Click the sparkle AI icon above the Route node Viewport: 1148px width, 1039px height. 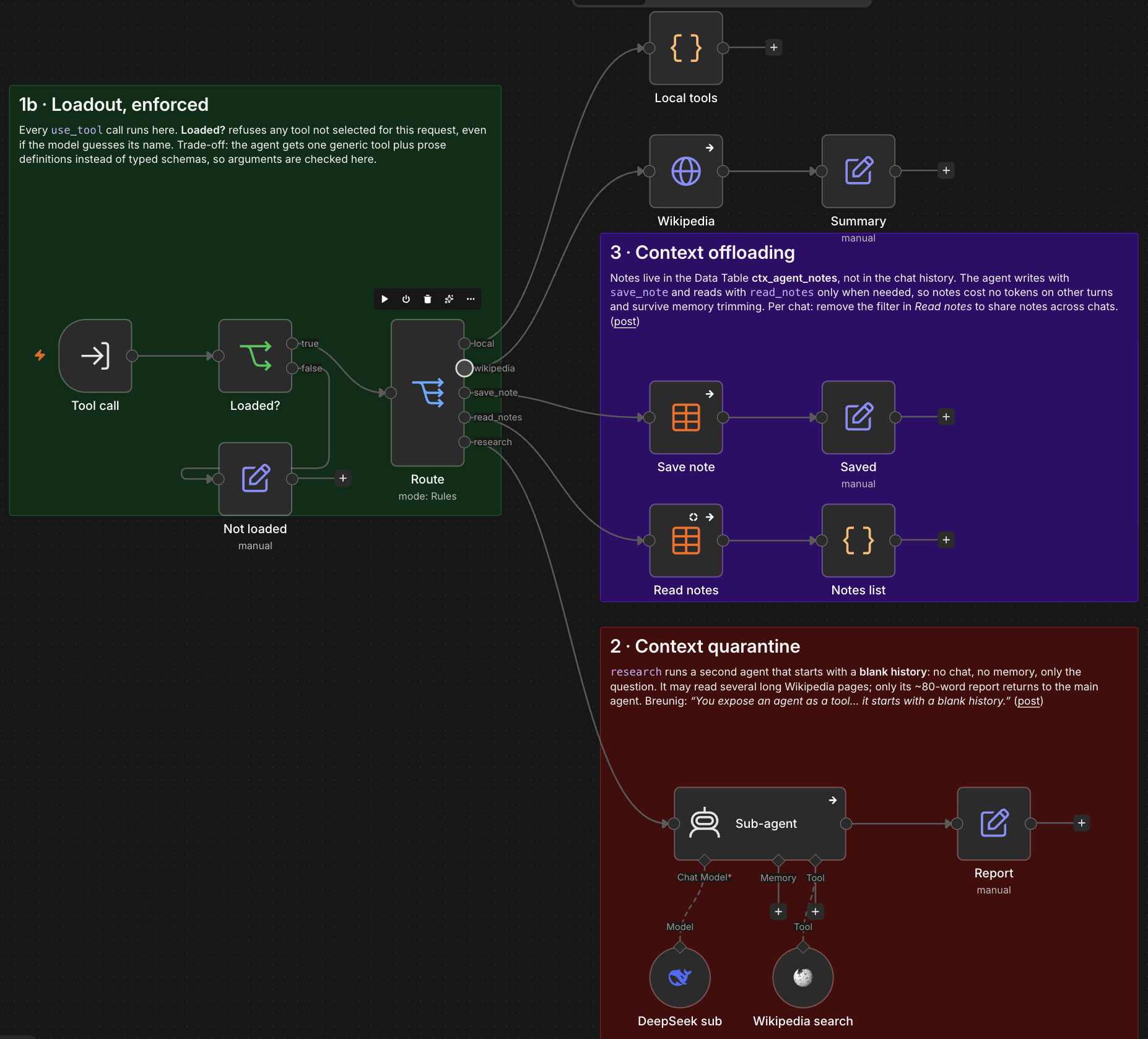[449, 299]
